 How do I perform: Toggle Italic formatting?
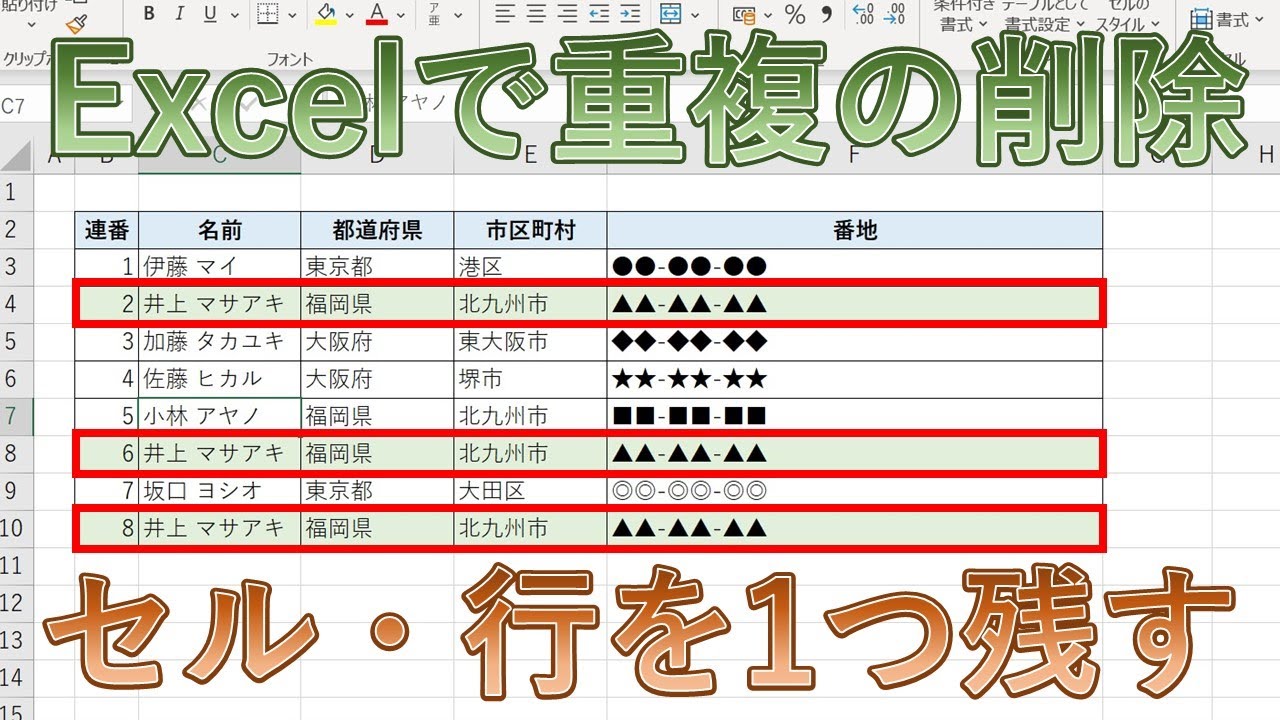tap(180, 14)
